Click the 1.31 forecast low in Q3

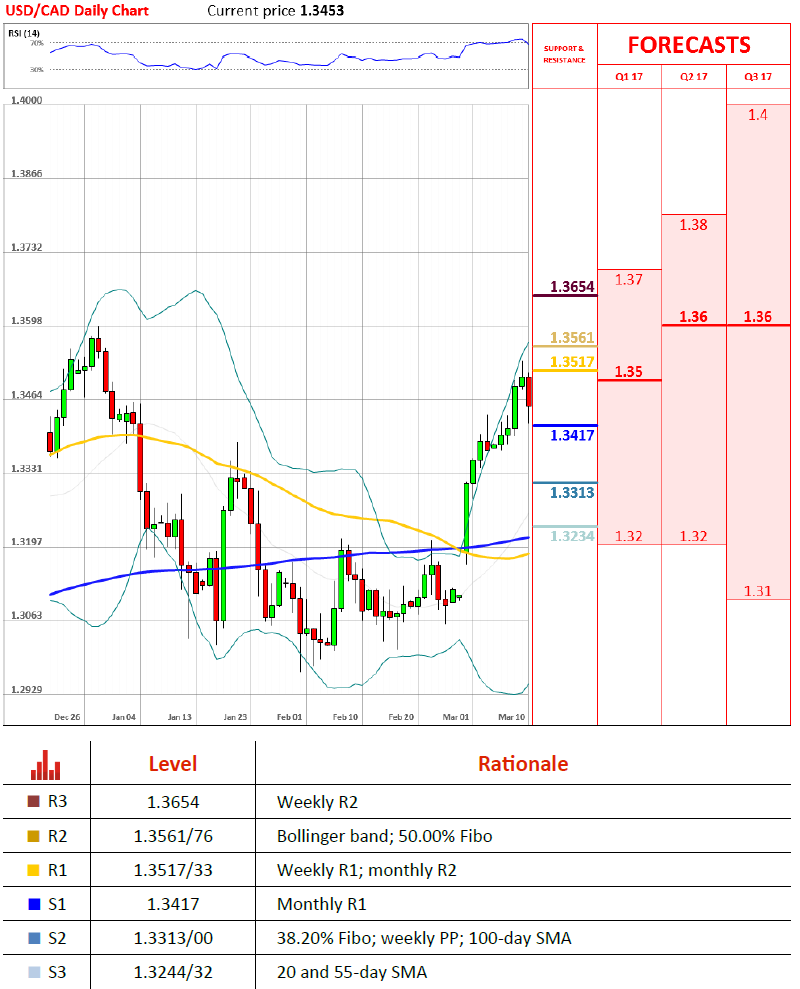758,591
